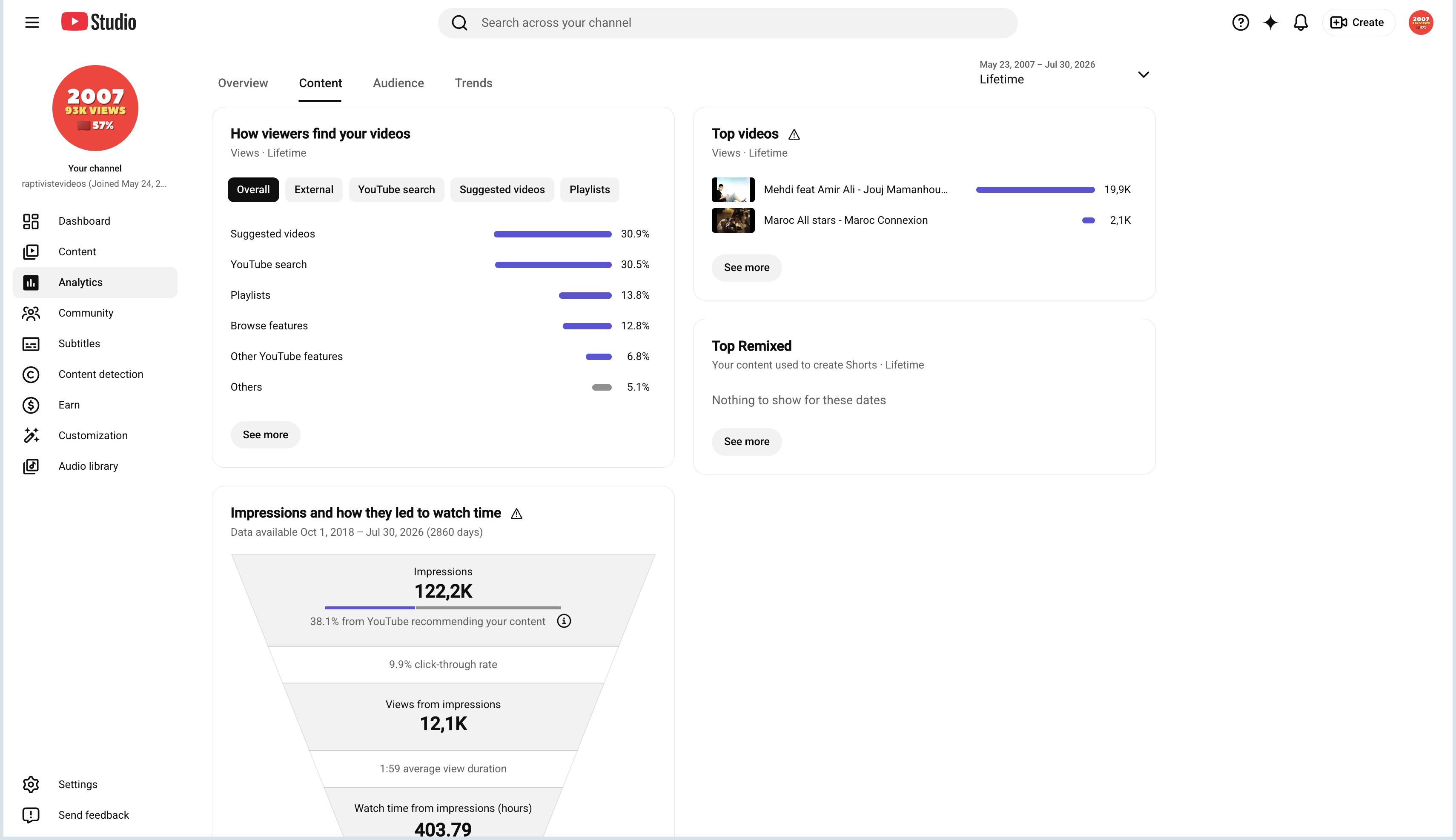Click the 122,2K impressions value

click(x=443, y=591)
